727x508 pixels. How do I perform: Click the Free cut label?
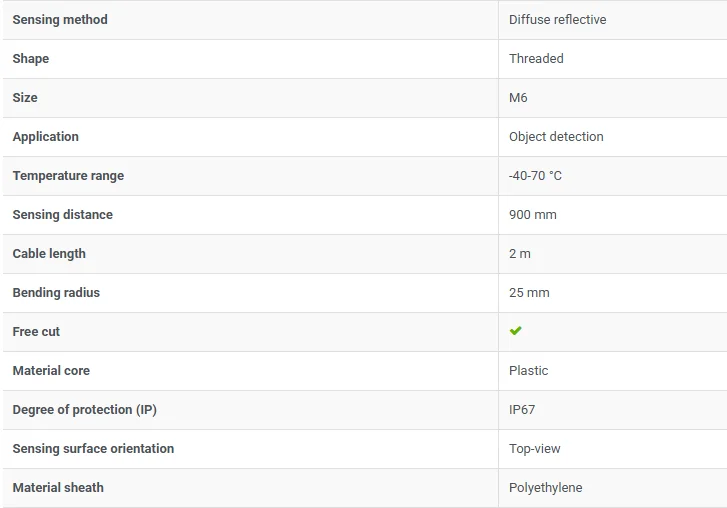coord(36,331)
